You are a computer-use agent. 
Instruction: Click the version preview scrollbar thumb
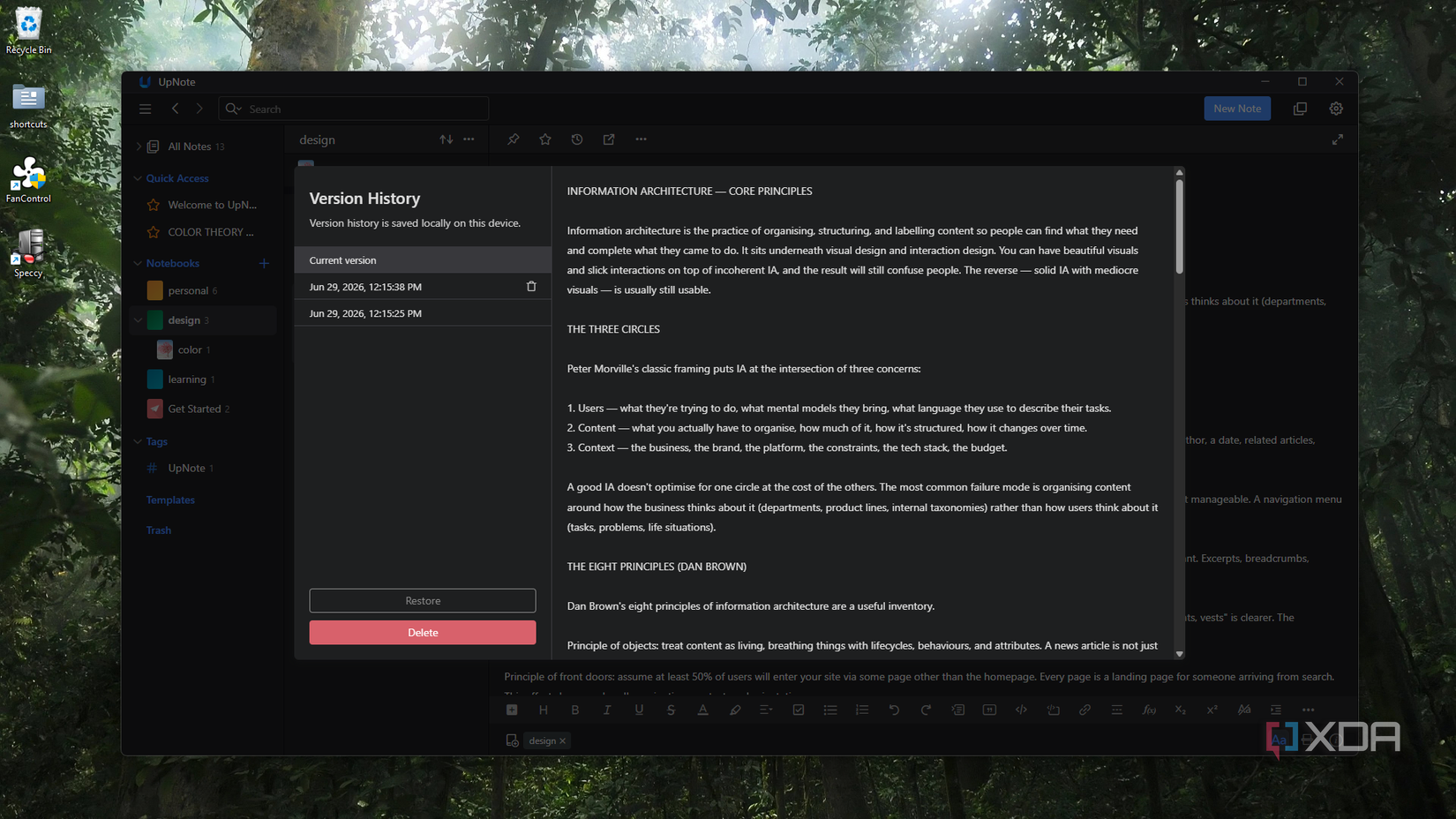tap(1179, 226)
